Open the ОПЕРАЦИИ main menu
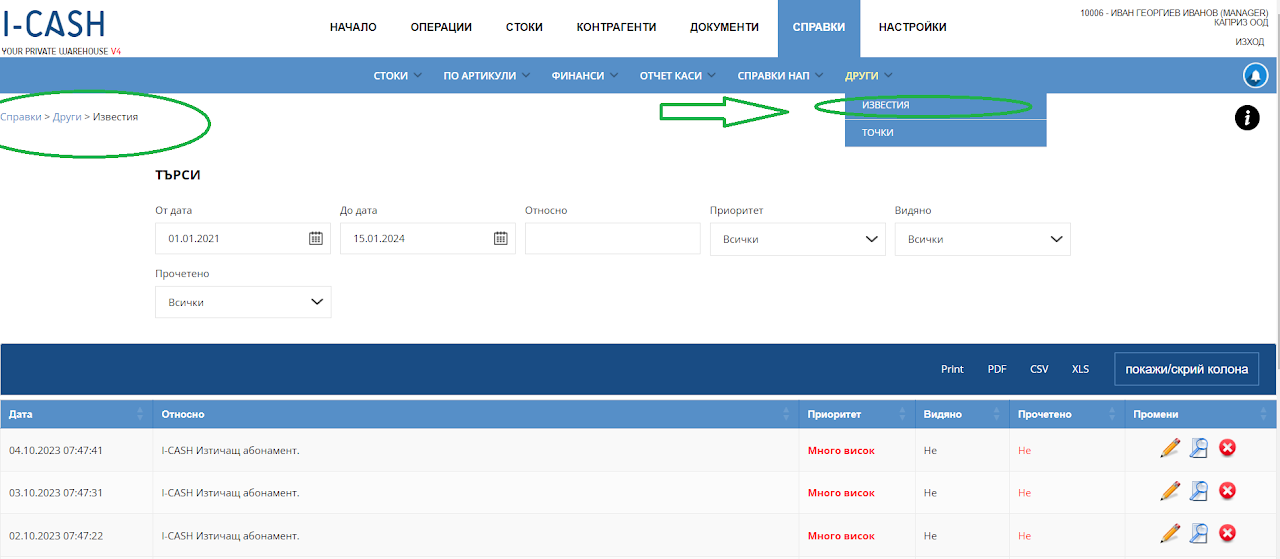Viewport: 1280px width, 559px height. pos(441,27)
